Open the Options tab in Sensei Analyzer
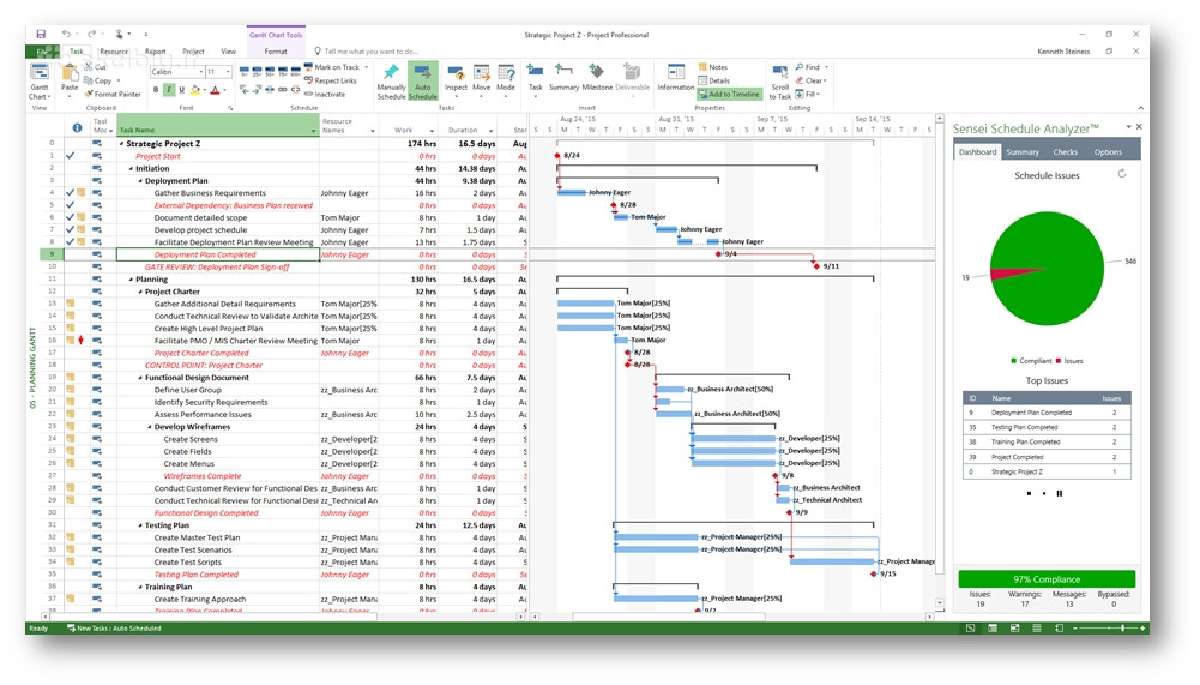Screen dimensions: 1200x685 tap(1108, 152)
